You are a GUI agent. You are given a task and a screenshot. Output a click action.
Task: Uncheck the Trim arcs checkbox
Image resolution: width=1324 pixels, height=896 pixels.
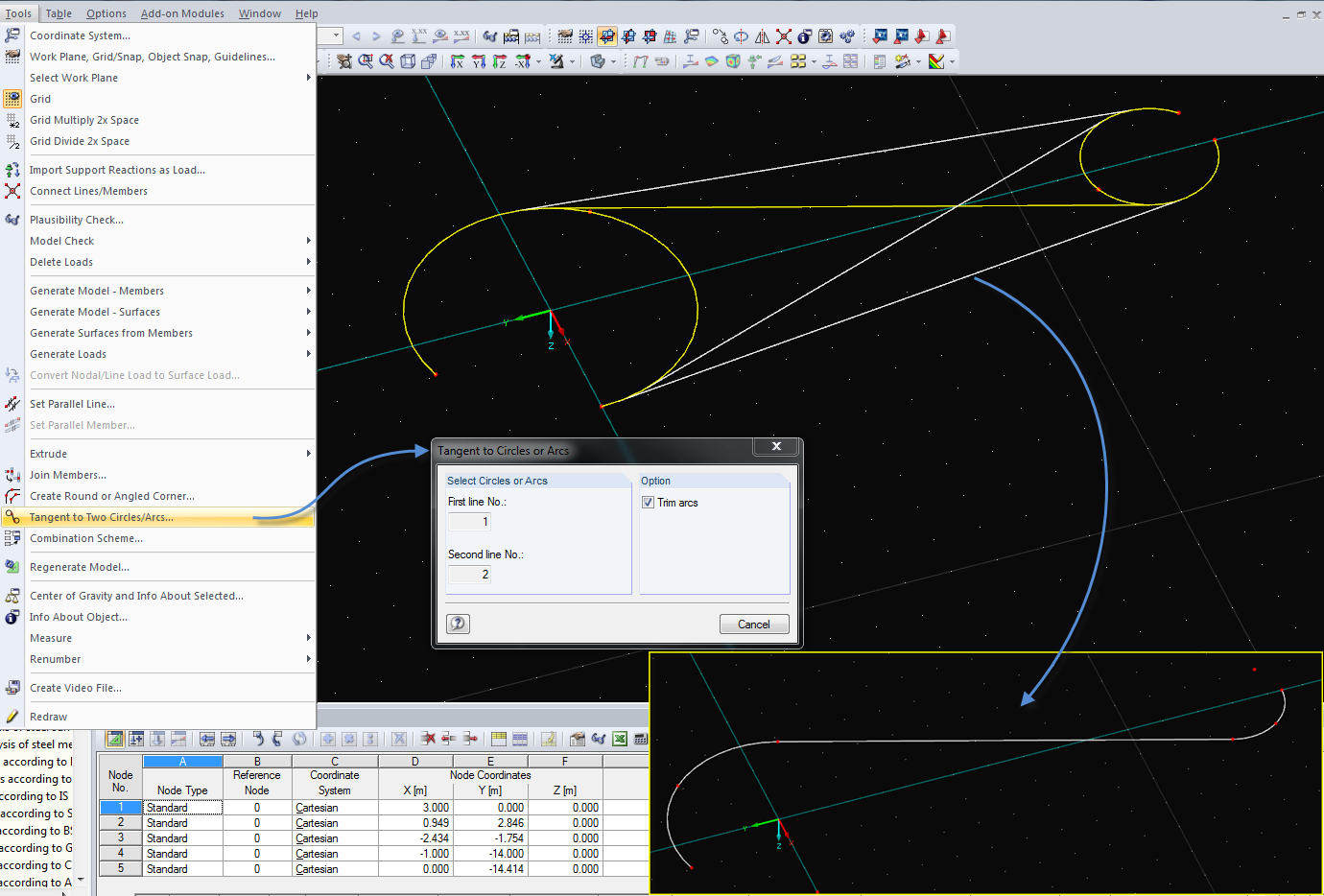[x=649, y=503]
